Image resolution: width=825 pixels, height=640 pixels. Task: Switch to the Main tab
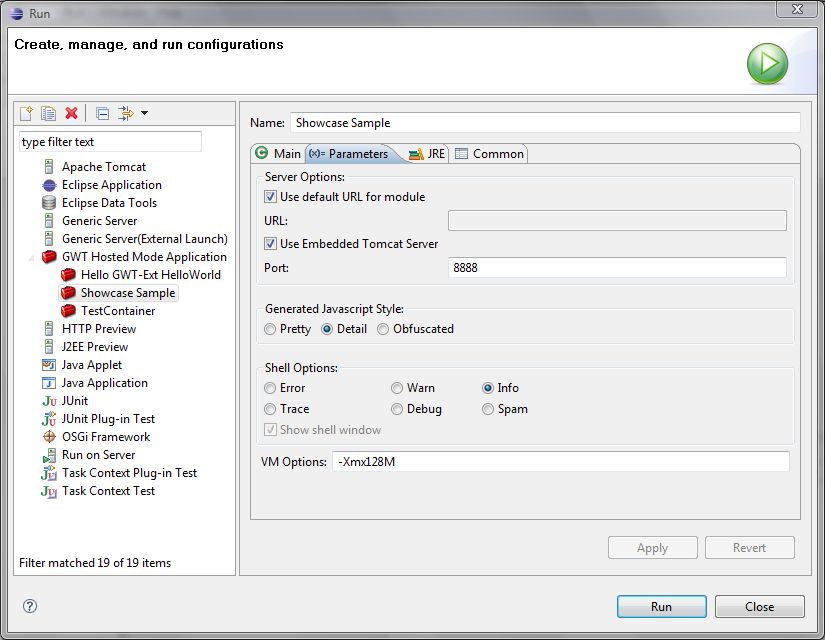(278, 154)
